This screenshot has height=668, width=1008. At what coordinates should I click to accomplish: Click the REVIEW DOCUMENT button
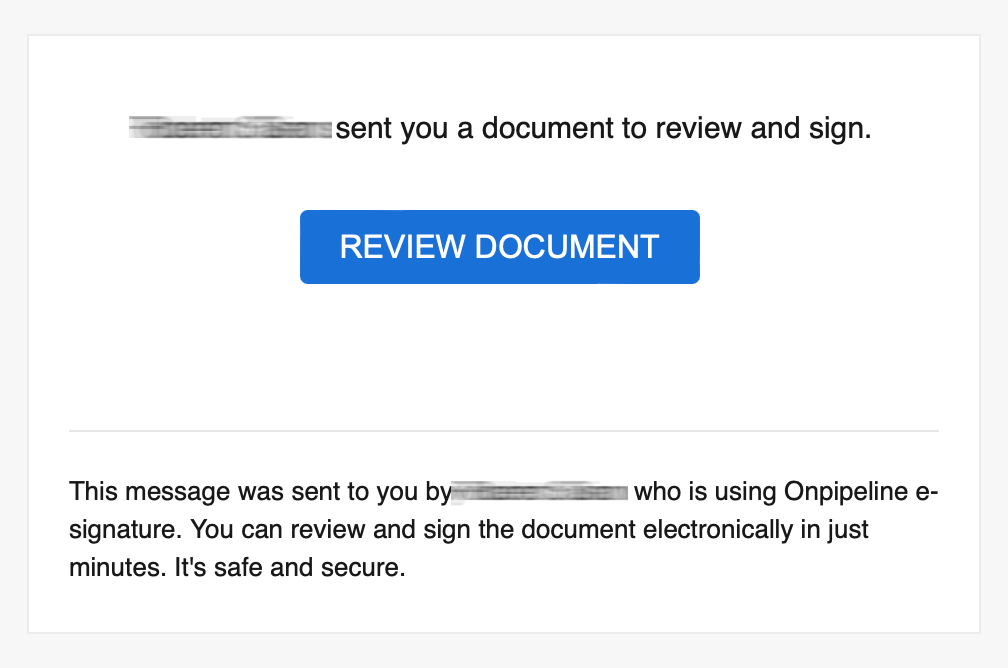tap(499, 246)
